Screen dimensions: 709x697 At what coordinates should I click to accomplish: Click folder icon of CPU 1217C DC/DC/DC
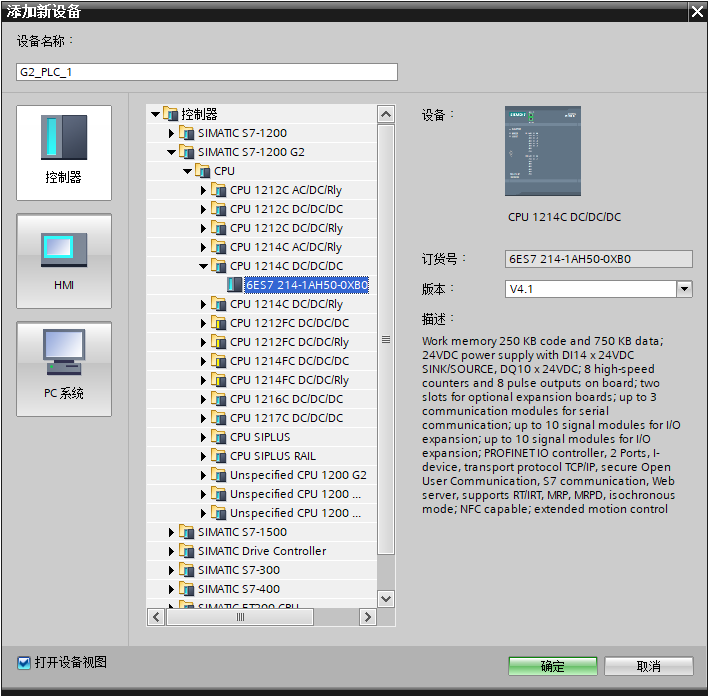(x=219, y=418)
